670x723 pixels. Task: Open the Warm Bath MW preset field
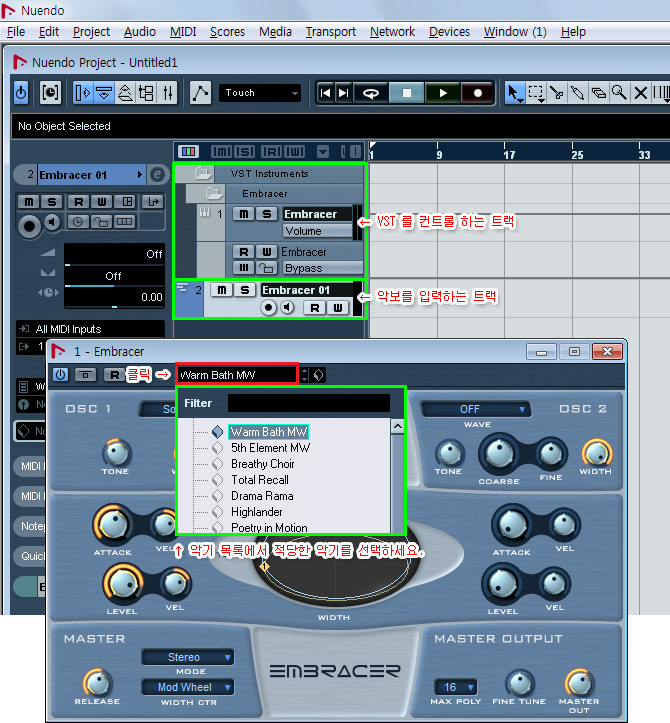(237, 374)
